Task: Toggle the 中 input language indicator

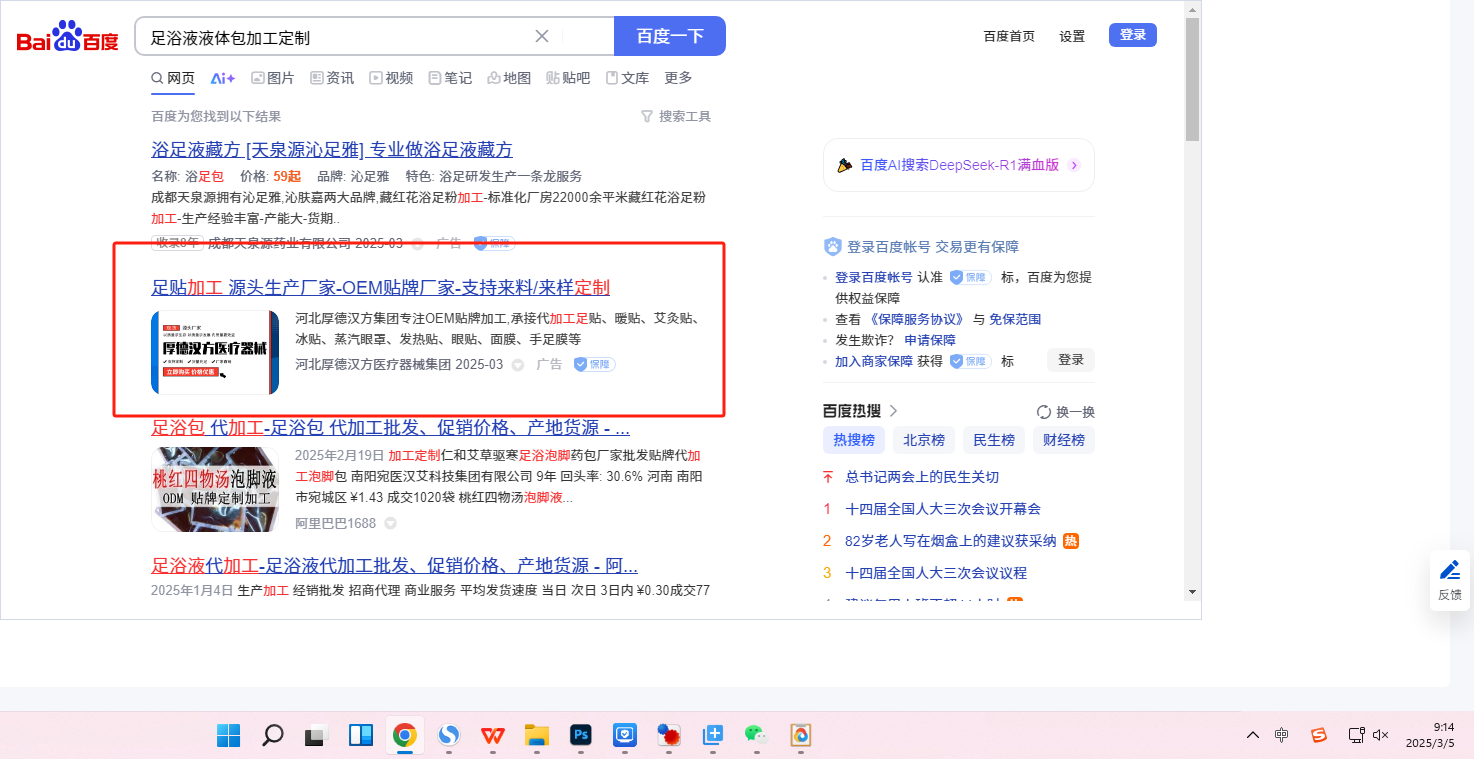Action: (1282, 735)
